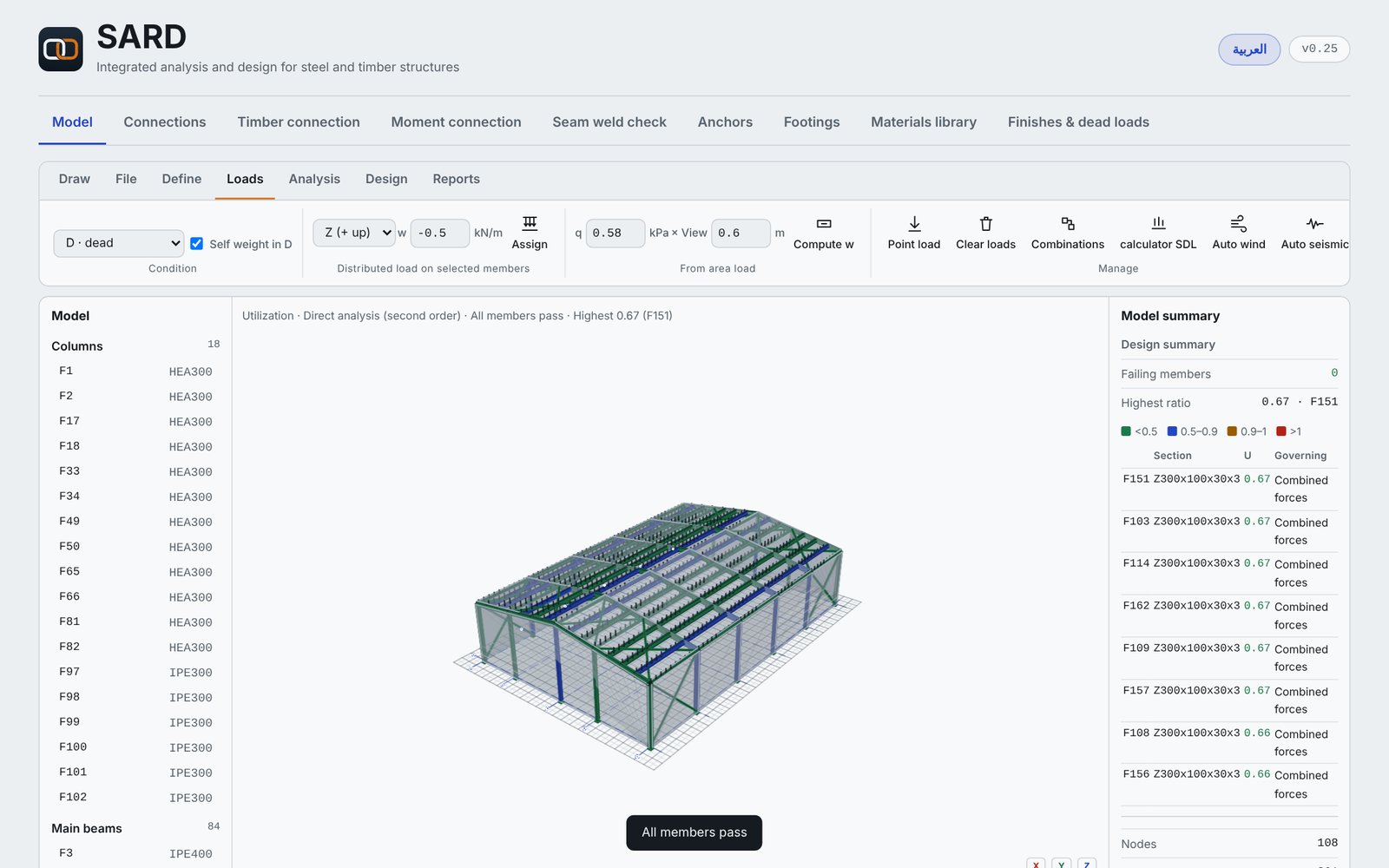Open the Moment connection tab
Image resolution: width=1389 pixels, height=868 pixels.
pos(456,122)
